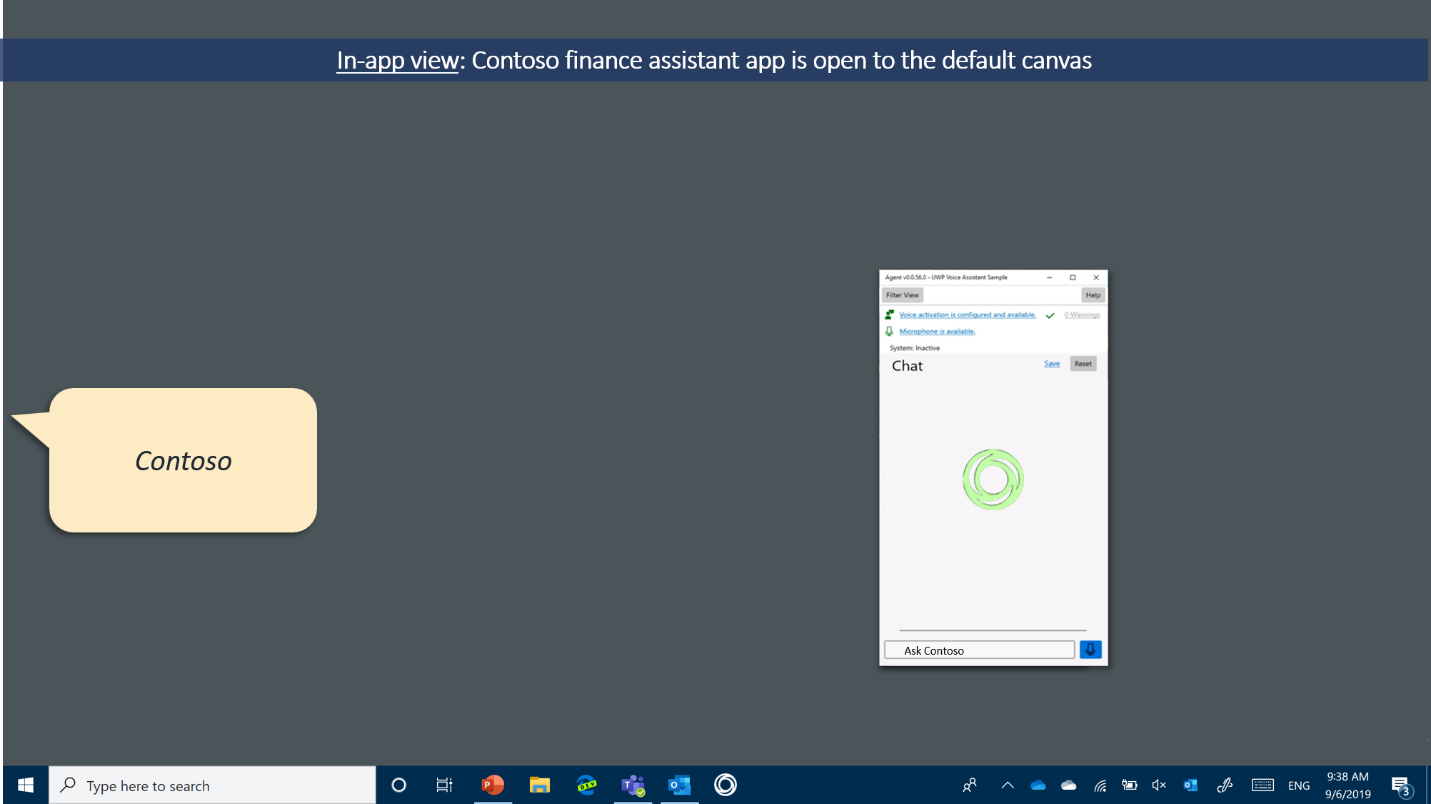Image resolution: width=1431 pixels, height=804 pixels.
Task: Click the Filter View button
Action: [902, 295]
